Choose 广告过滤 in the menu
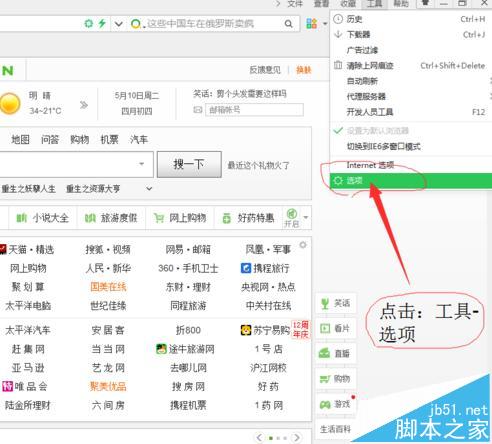This screenshot has width=492, height=444. [411, 50]
